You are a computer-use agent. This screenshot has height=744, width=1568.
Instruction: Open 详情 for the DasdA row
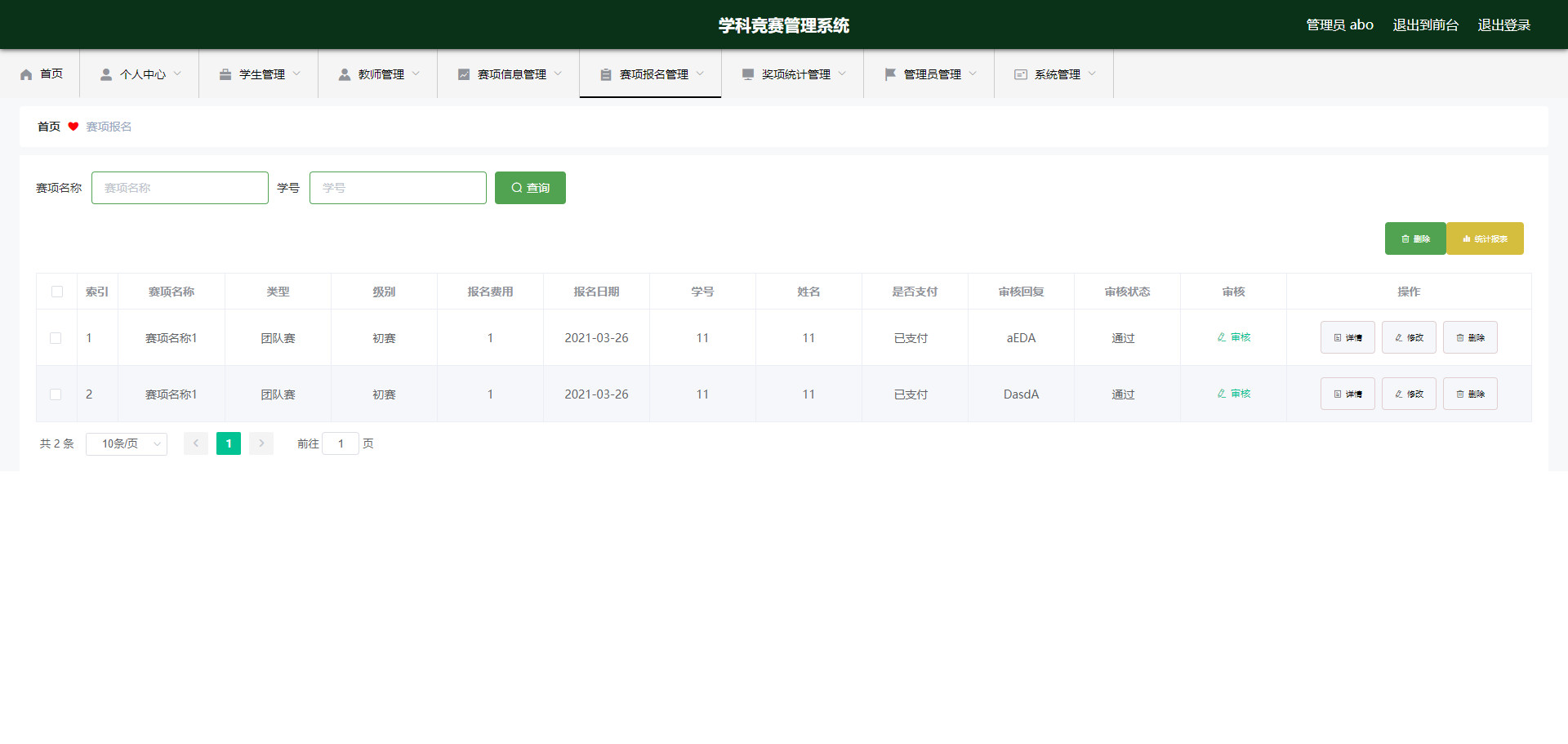point(1347,394)
